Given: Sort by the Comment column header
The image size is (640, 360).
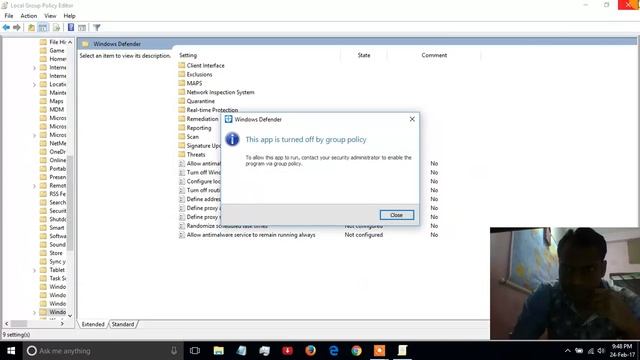Looking at the screenshot, I should click(434, 55).
